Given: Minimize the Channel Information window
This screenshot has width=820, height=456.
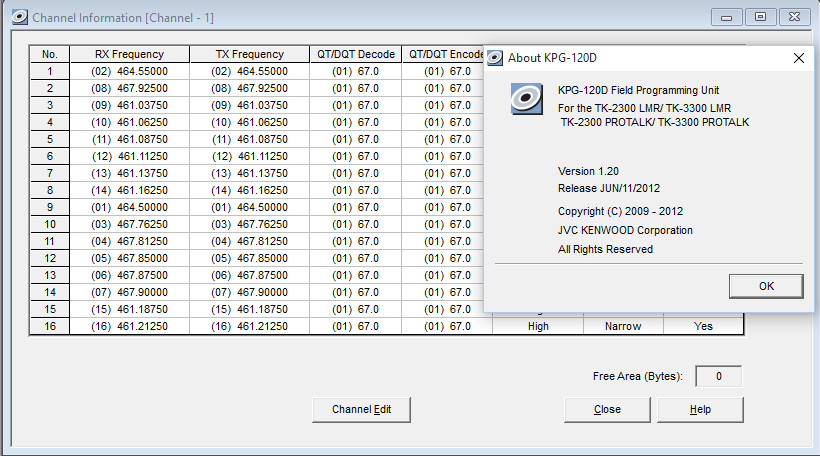Looking at the screenshot, I should (726, 17).
